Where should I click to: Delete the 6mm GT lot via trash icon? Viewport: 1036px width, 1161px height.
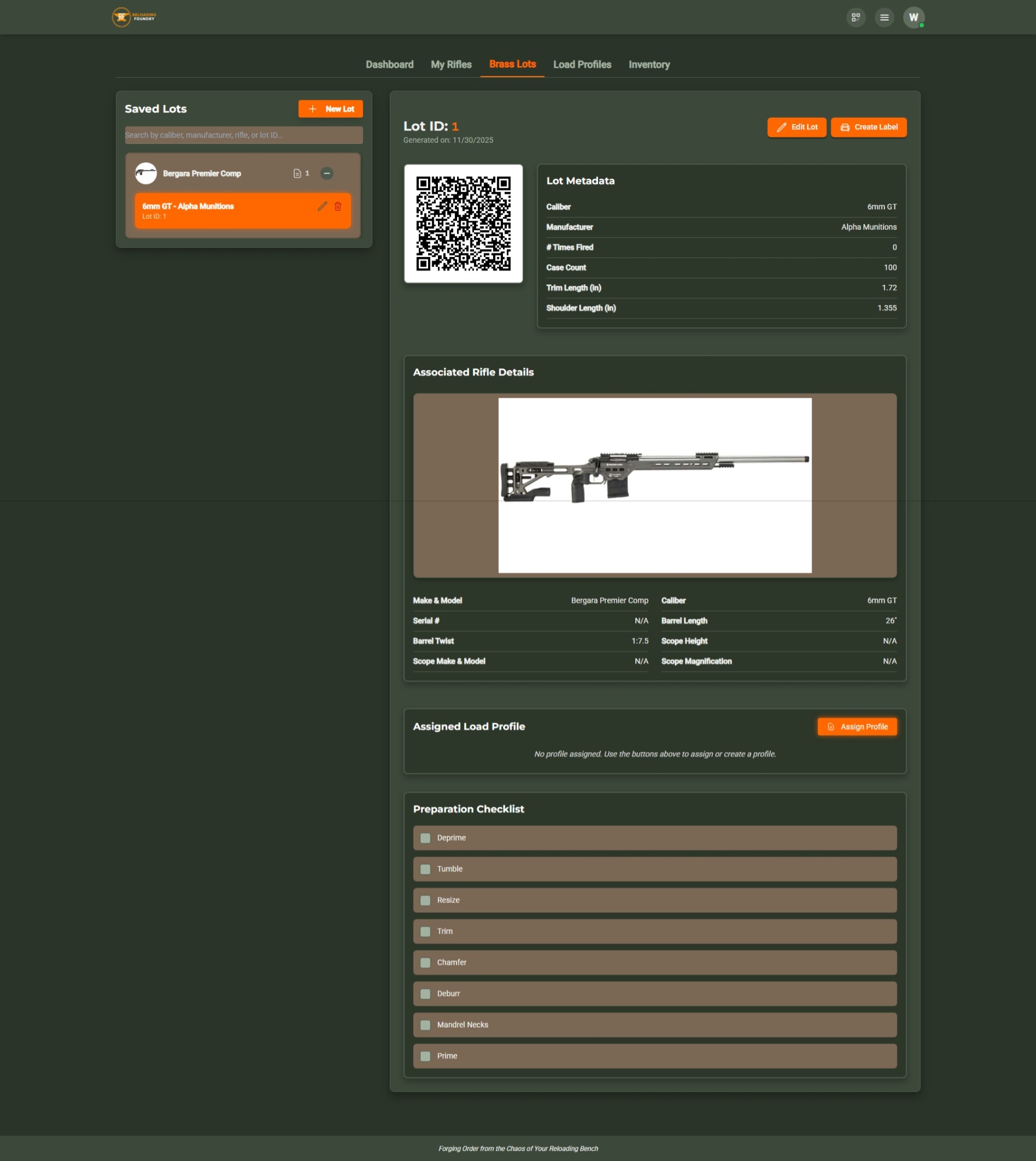pos(338,206)
